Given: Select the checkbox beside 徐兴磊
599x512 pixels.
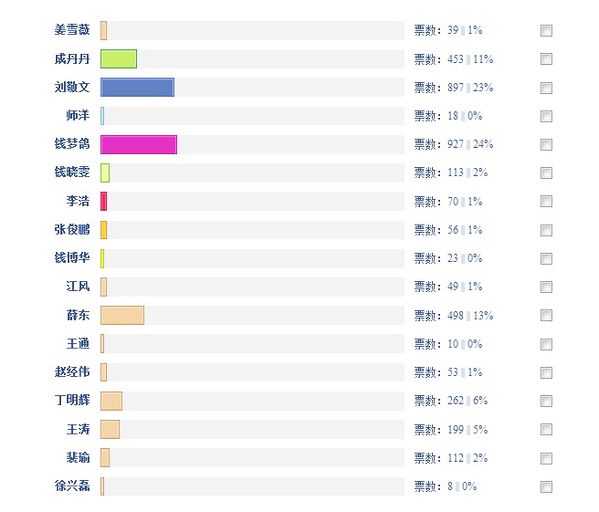Looking at the screenshot, I should pyautogui.click(x=546, y=486).
